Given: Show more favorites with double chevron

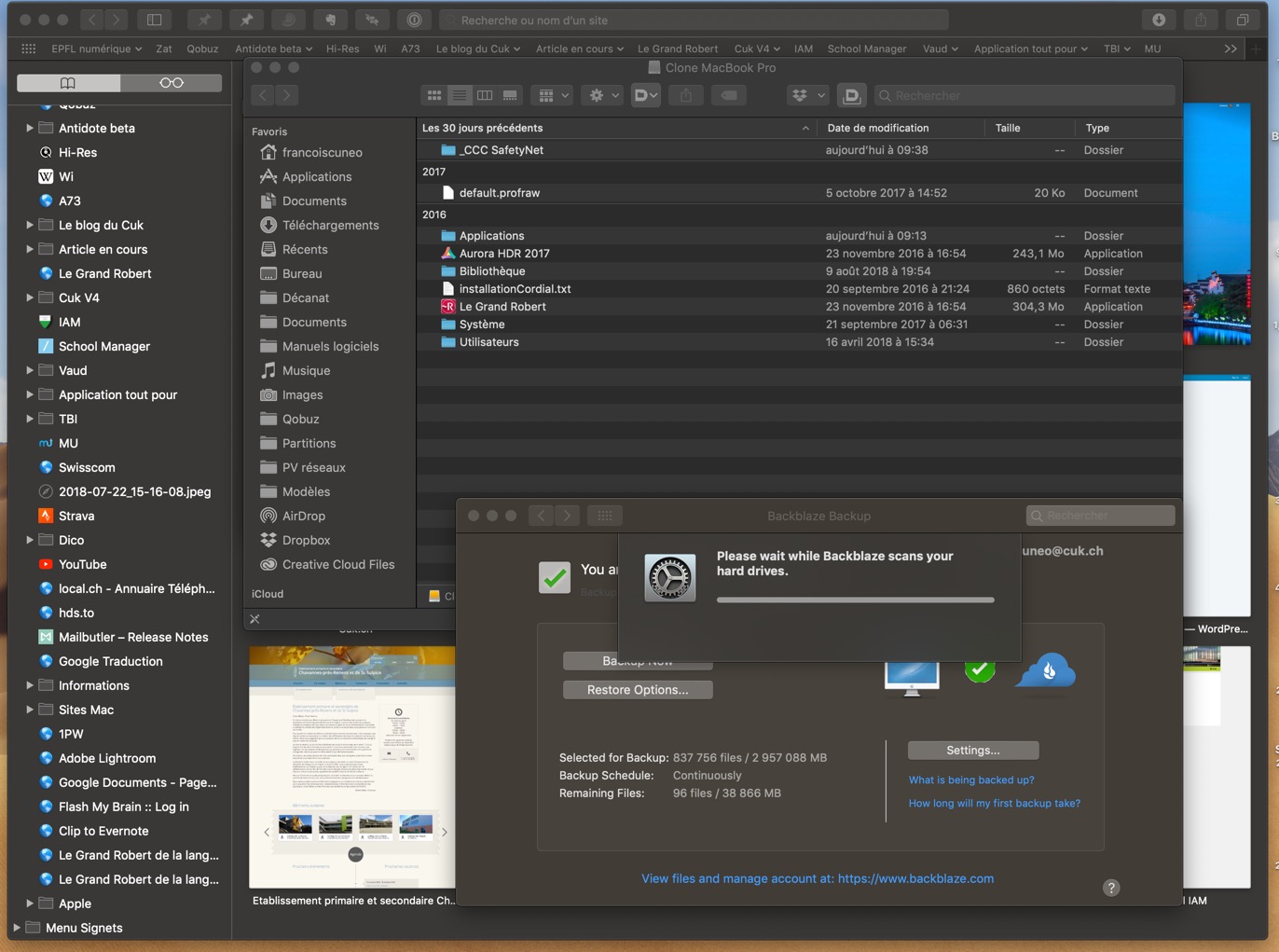Looking at the screenshot, I should pos(1231,48).
